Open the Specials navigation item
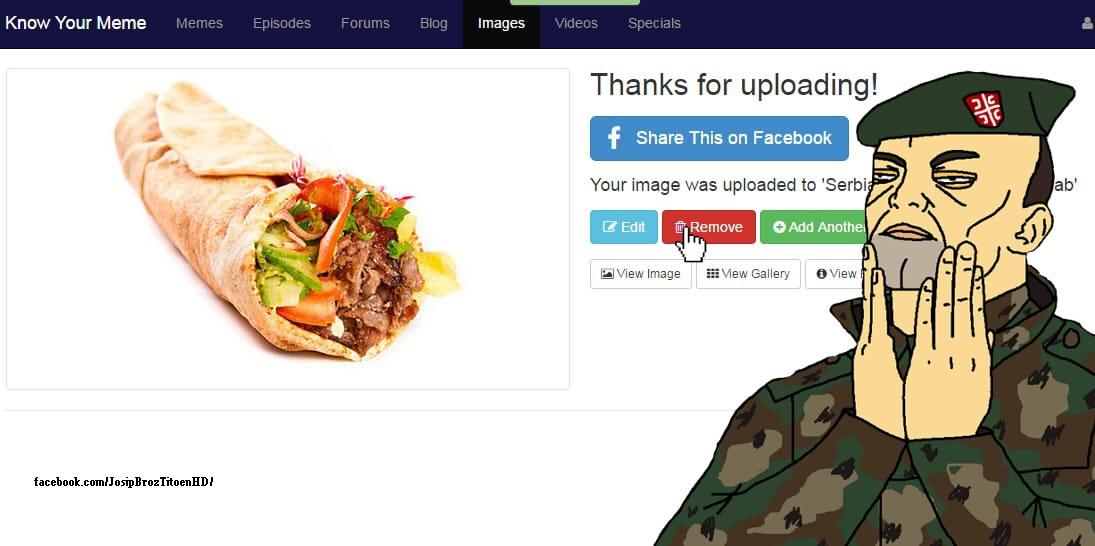 pos(654,23)
